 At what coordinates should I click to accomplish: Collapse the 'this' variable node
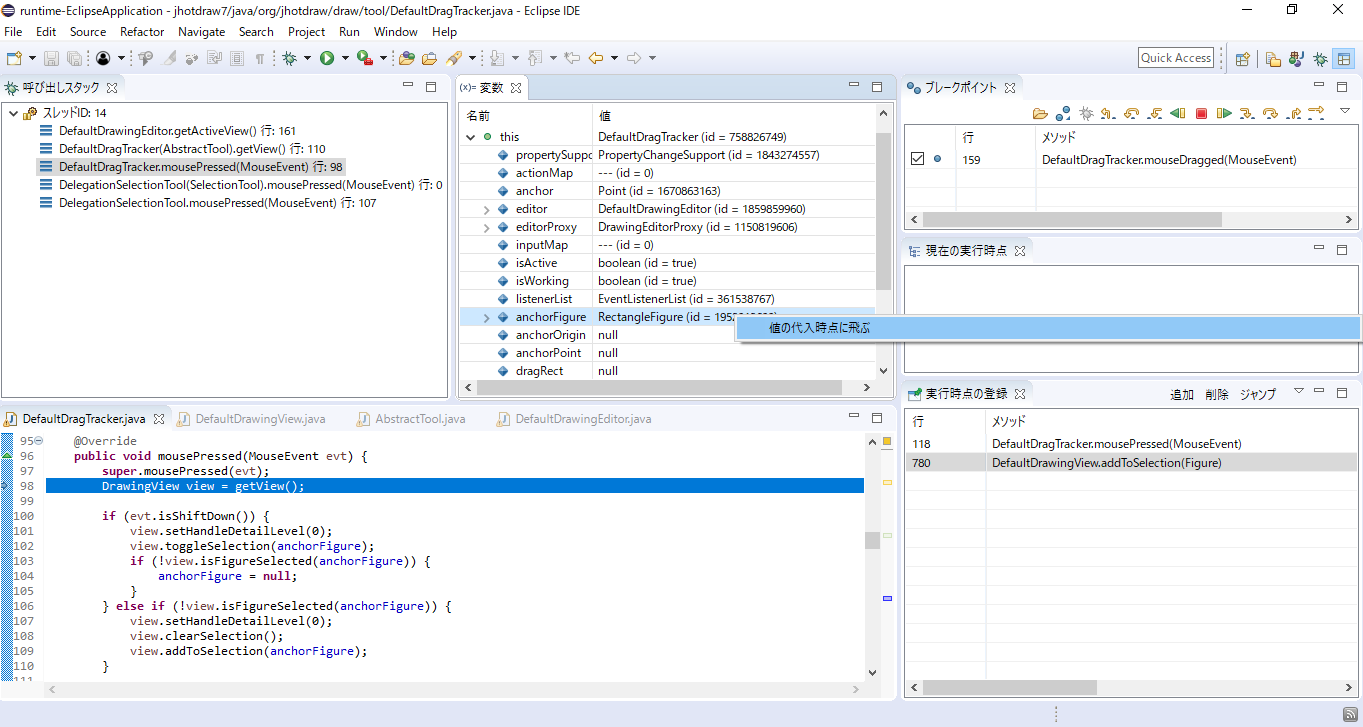click(470, 137)
